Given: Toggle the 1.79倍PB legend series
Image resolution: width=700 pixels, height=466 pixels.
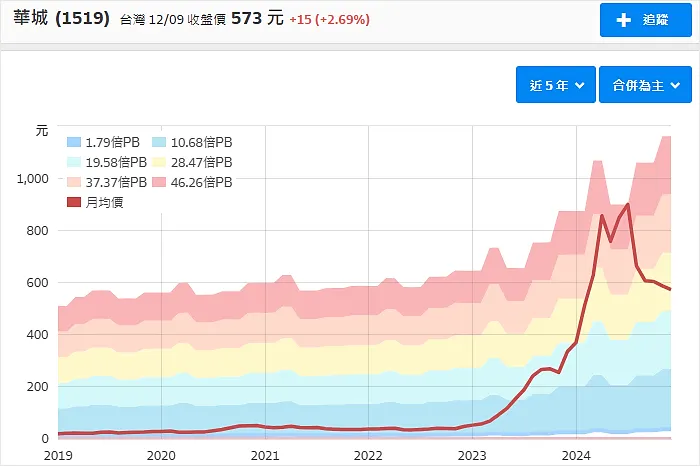Looking at the screenshot, I should [x=103, y=142].
